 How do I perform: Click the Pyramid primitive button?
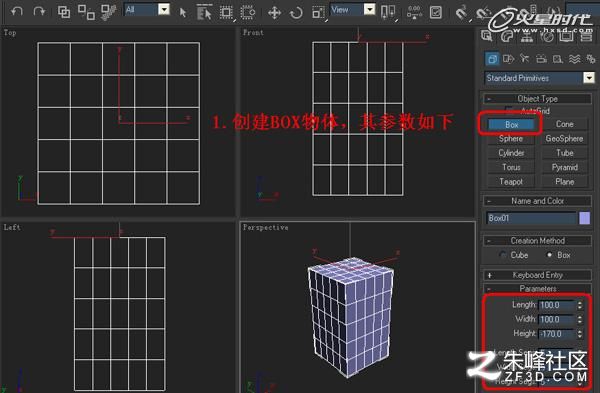[x=564, y=167]
